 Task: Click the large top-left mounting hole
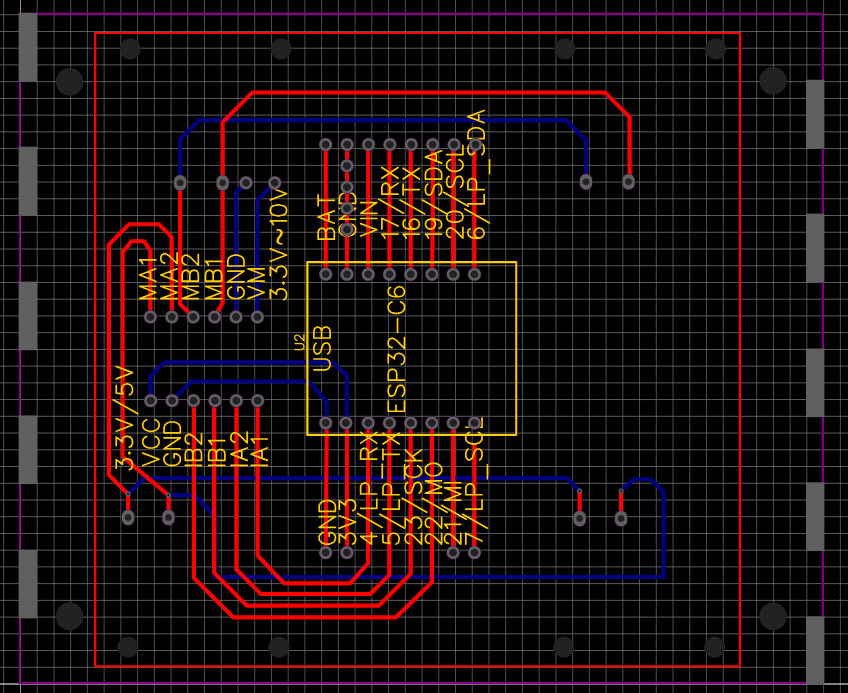pyautogui.click(x=70, y=82)
